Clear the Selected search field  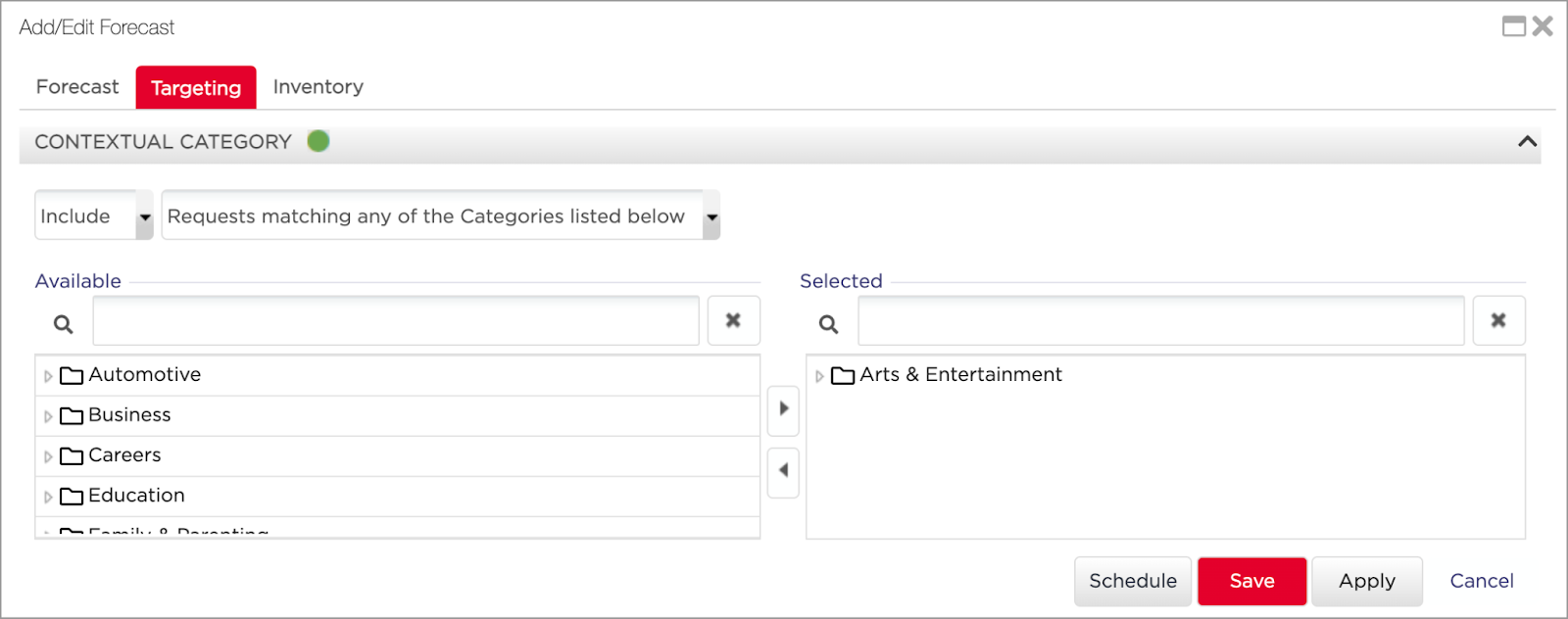[1497, 320]
